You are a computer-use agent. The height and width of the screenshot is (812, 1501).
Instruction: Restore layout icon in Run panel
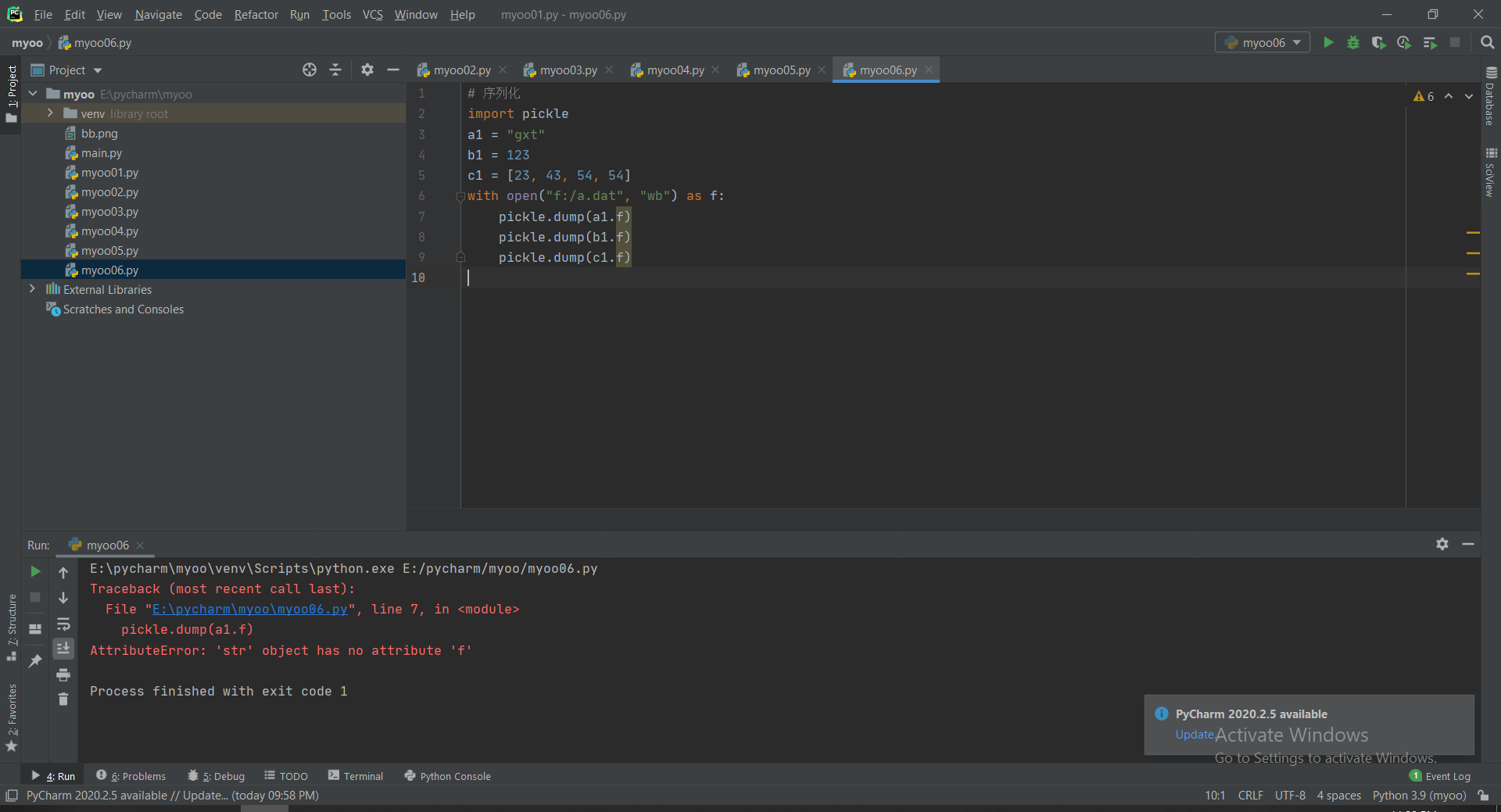click(35, 628)
